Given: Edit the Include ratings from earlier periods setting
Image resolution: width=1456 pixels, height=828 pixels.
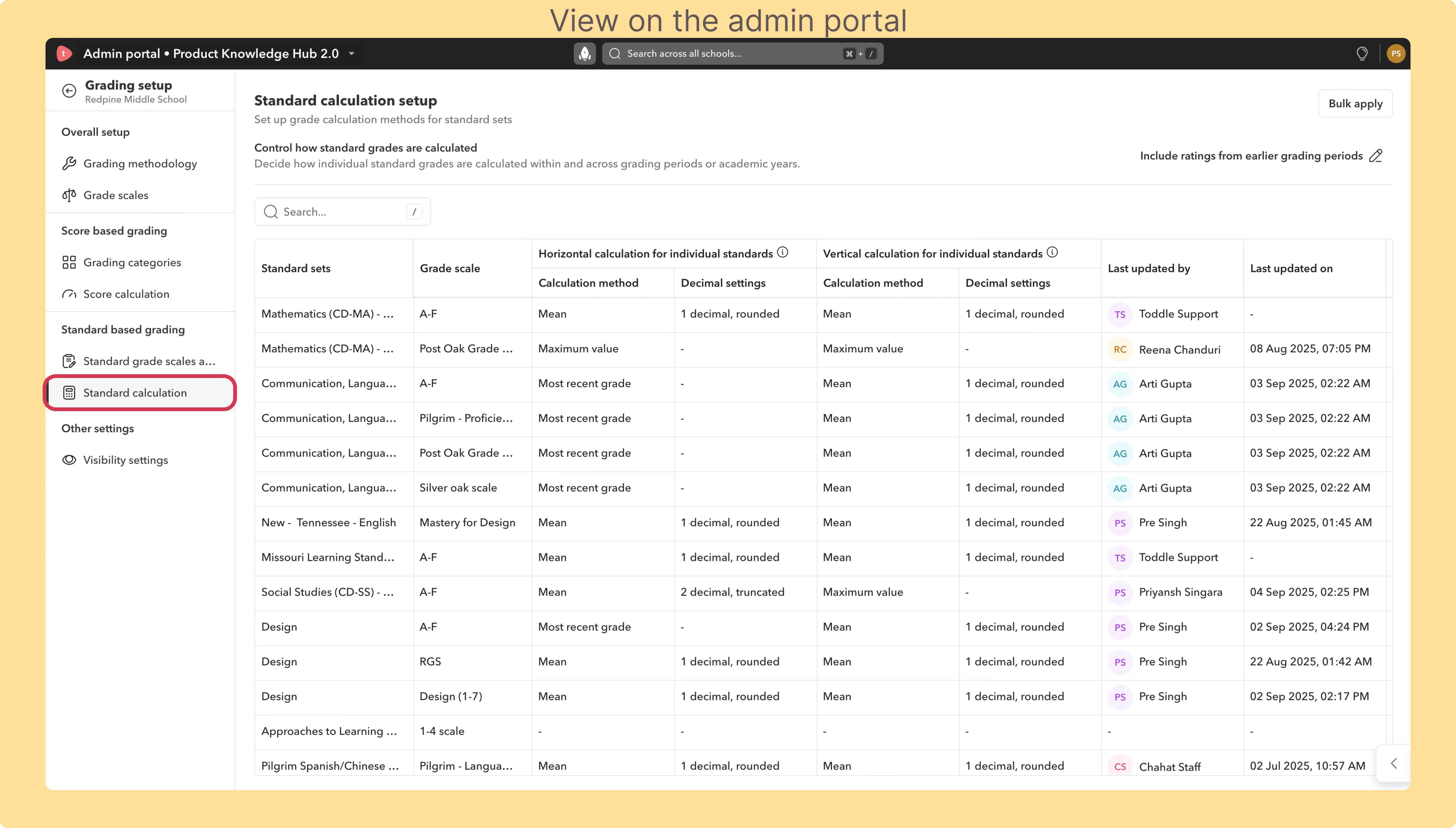Looking at the screenshot, I should pos(1376,156).
